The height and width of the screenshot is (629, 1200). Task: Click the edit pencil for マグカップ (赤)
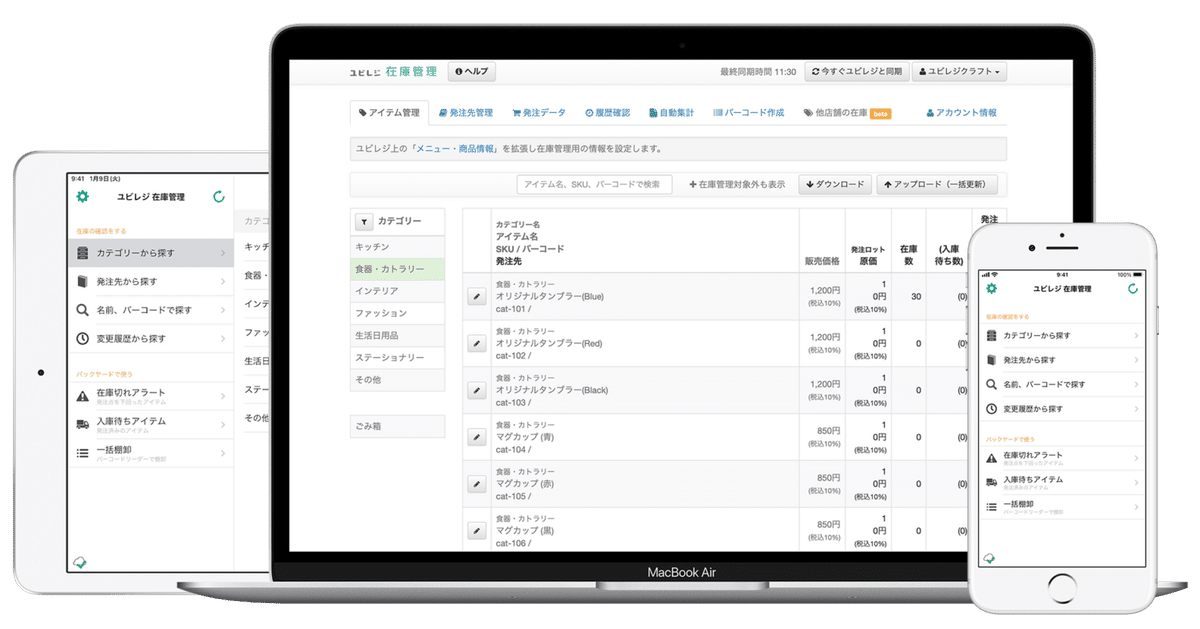477,484
